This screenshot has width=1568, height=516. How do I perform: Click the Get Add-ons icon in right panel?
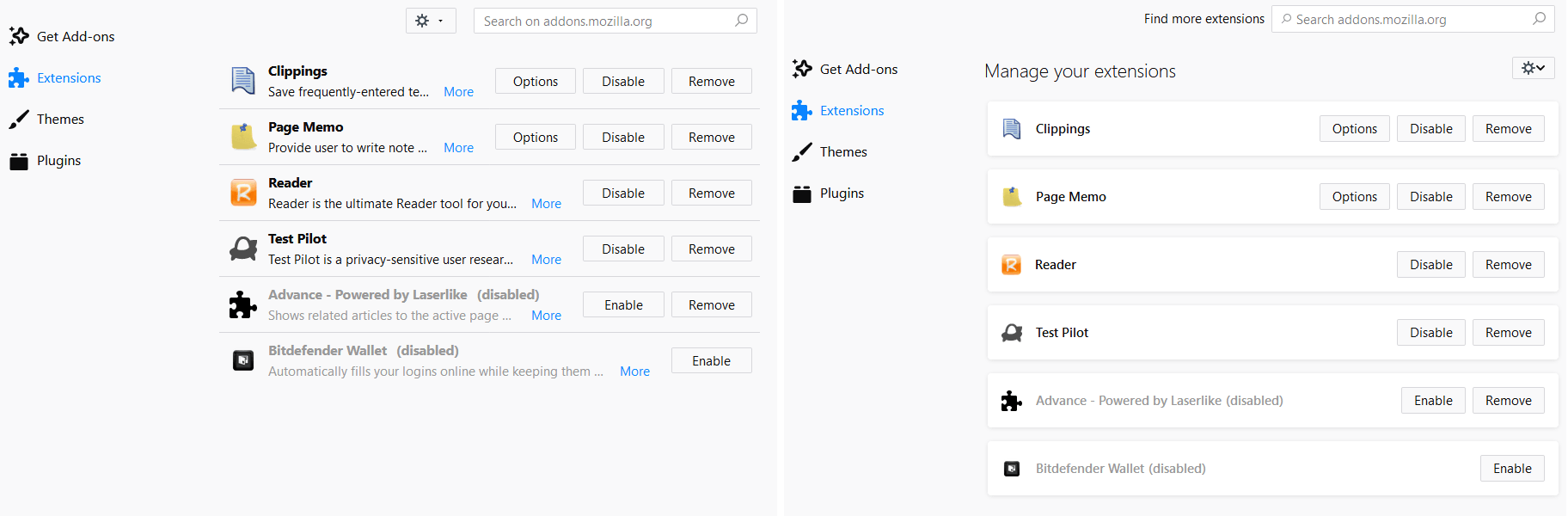click(802, 69)
